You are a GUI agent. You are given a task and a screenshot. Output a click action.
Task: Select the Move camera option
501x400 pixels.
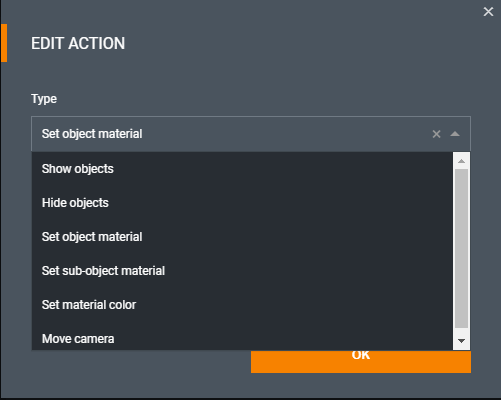tap(78, 339)
